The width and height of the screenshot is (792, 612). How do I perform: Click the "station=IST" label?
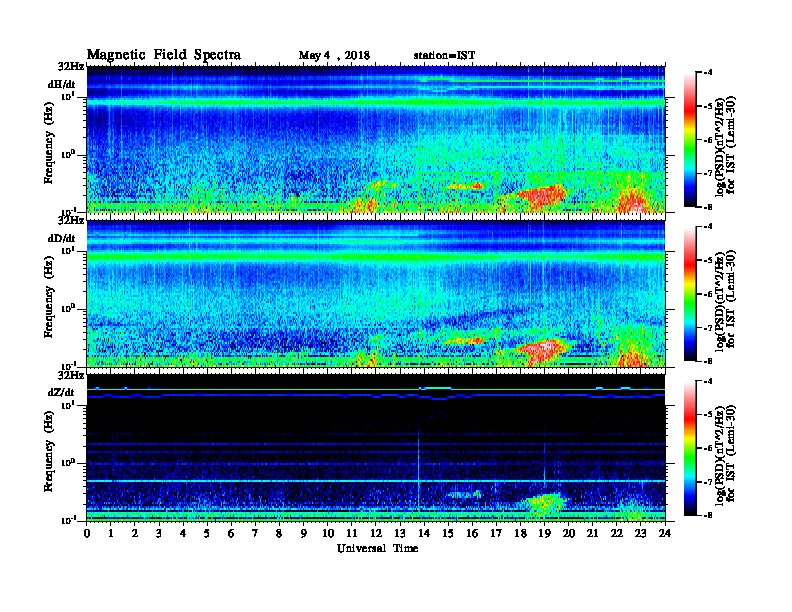click(444, 55)
